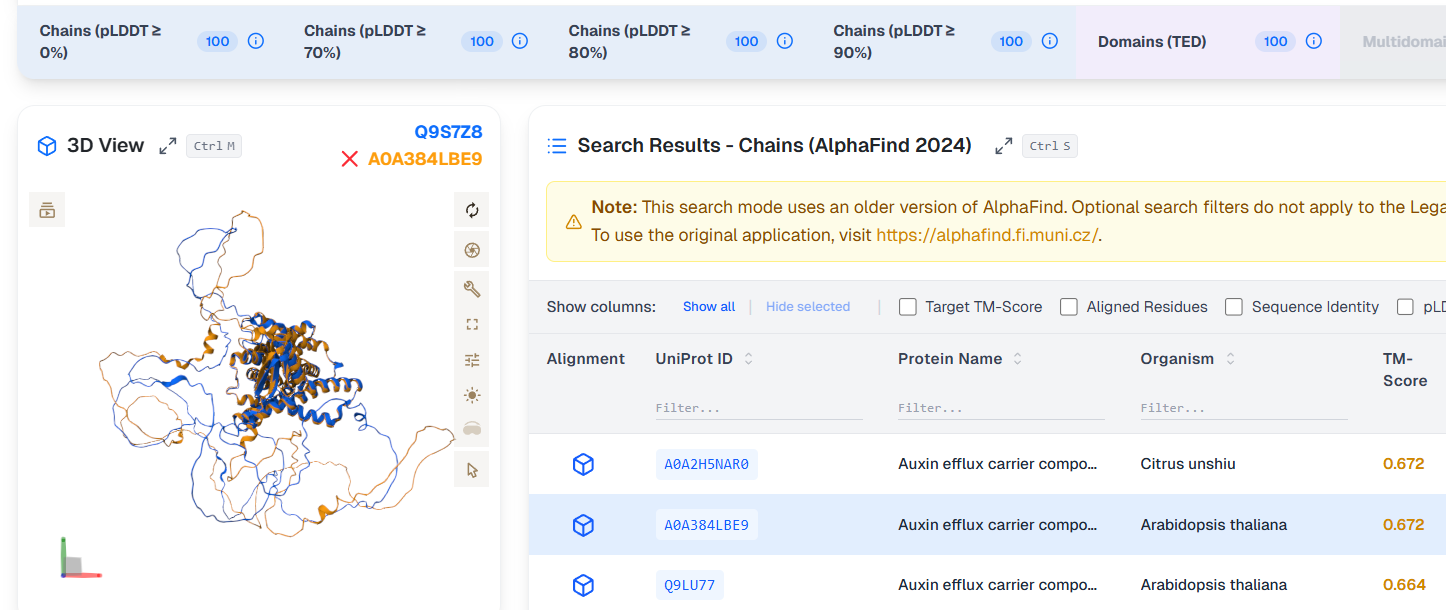This screenshot has height=610, width=1446.
Task: Click the Citrus unshiu organism cell
Action: coord(1190,464)
